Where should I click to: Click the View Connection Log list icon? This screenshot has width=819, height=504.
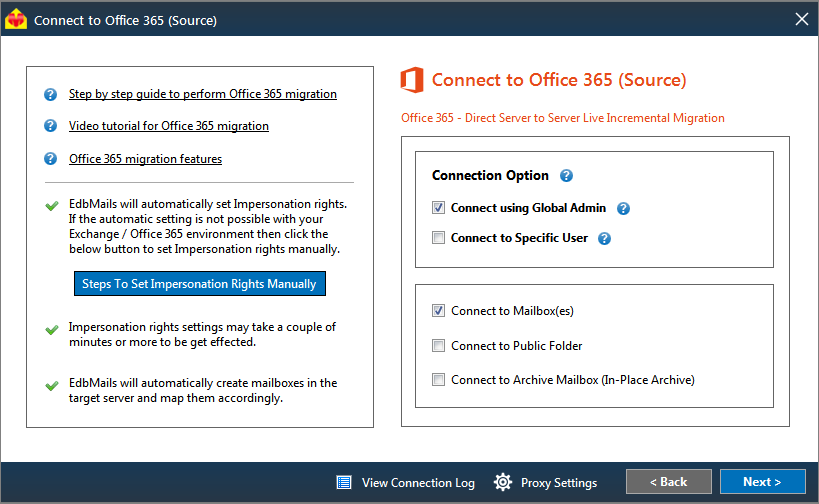(x=344, y=483)
